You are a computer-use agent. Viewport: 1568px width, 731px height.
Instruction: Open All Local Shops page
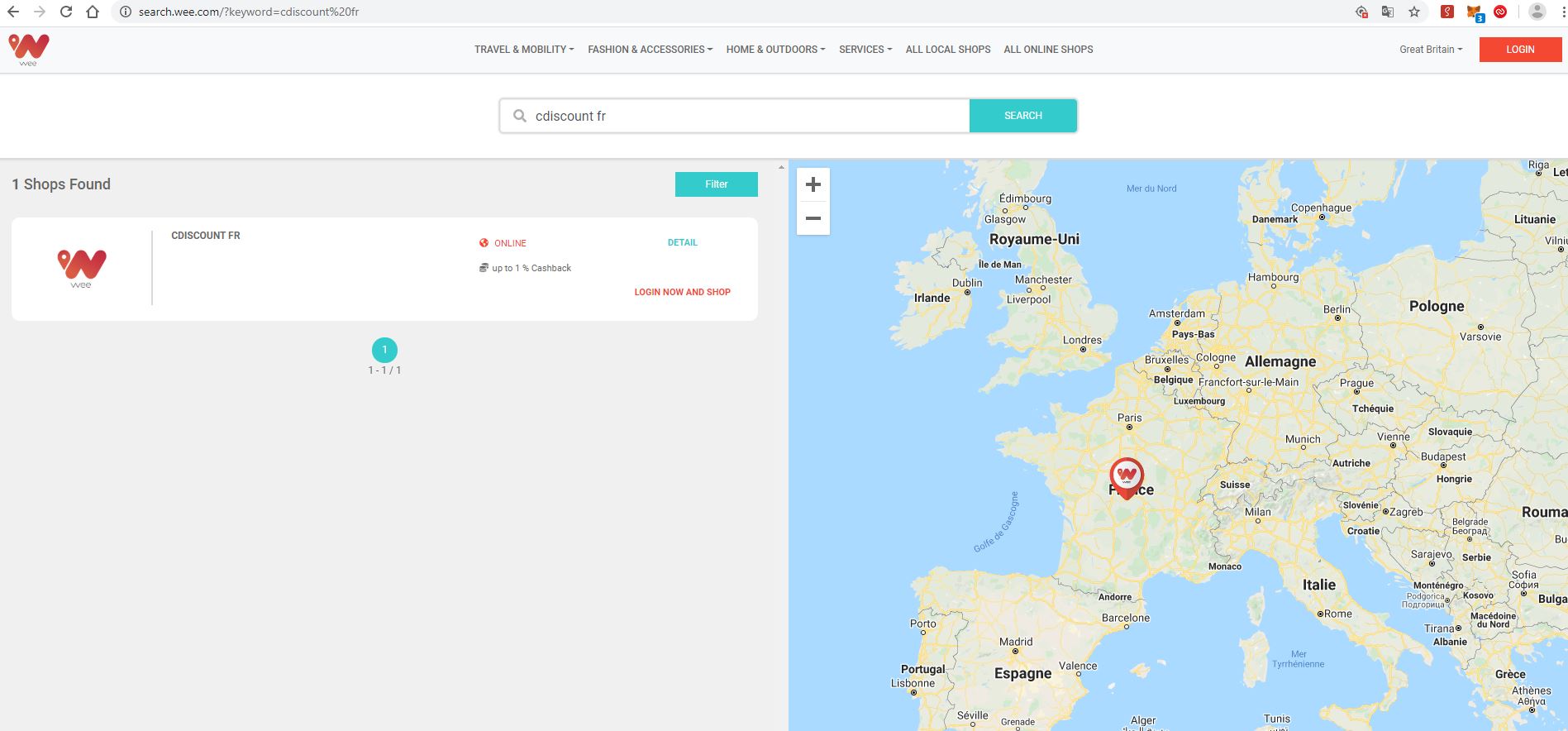[947, 50]
